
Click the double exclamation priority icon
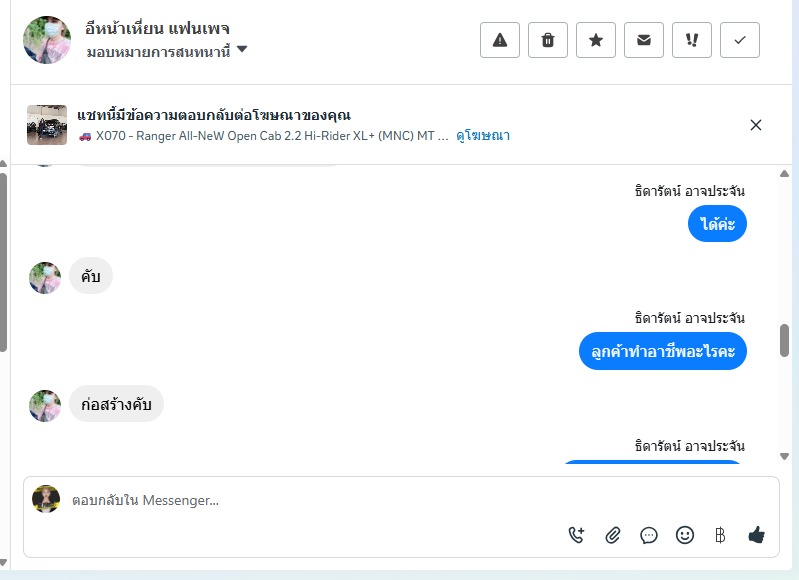tap(692, 40)
